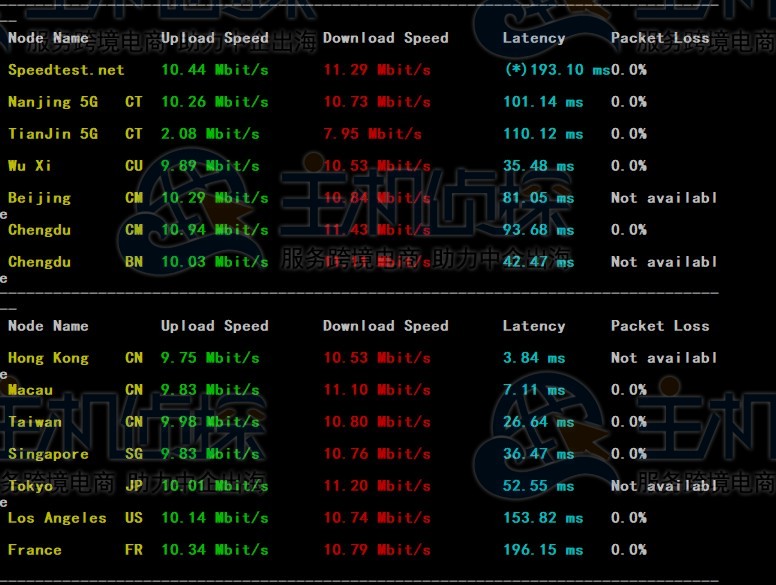Image resolution: width=776 pixels, height=585 pixels.
Task: Select the Wu Xi node name
Action: 30,166
